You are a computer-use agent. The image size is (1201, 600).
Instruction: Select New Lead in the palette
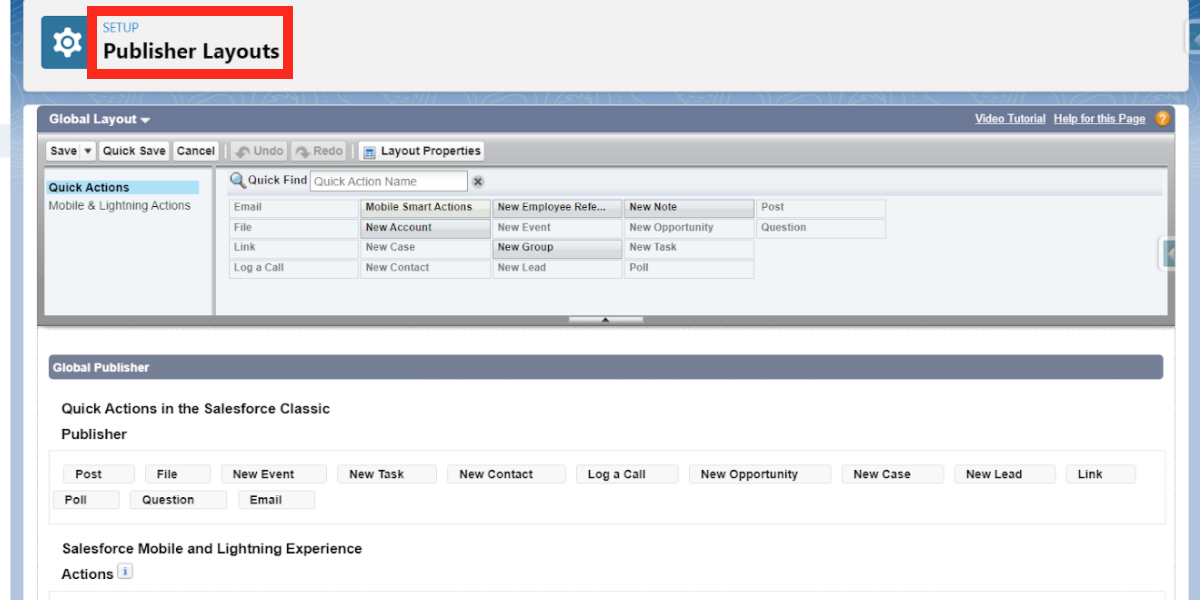[558, 268]
